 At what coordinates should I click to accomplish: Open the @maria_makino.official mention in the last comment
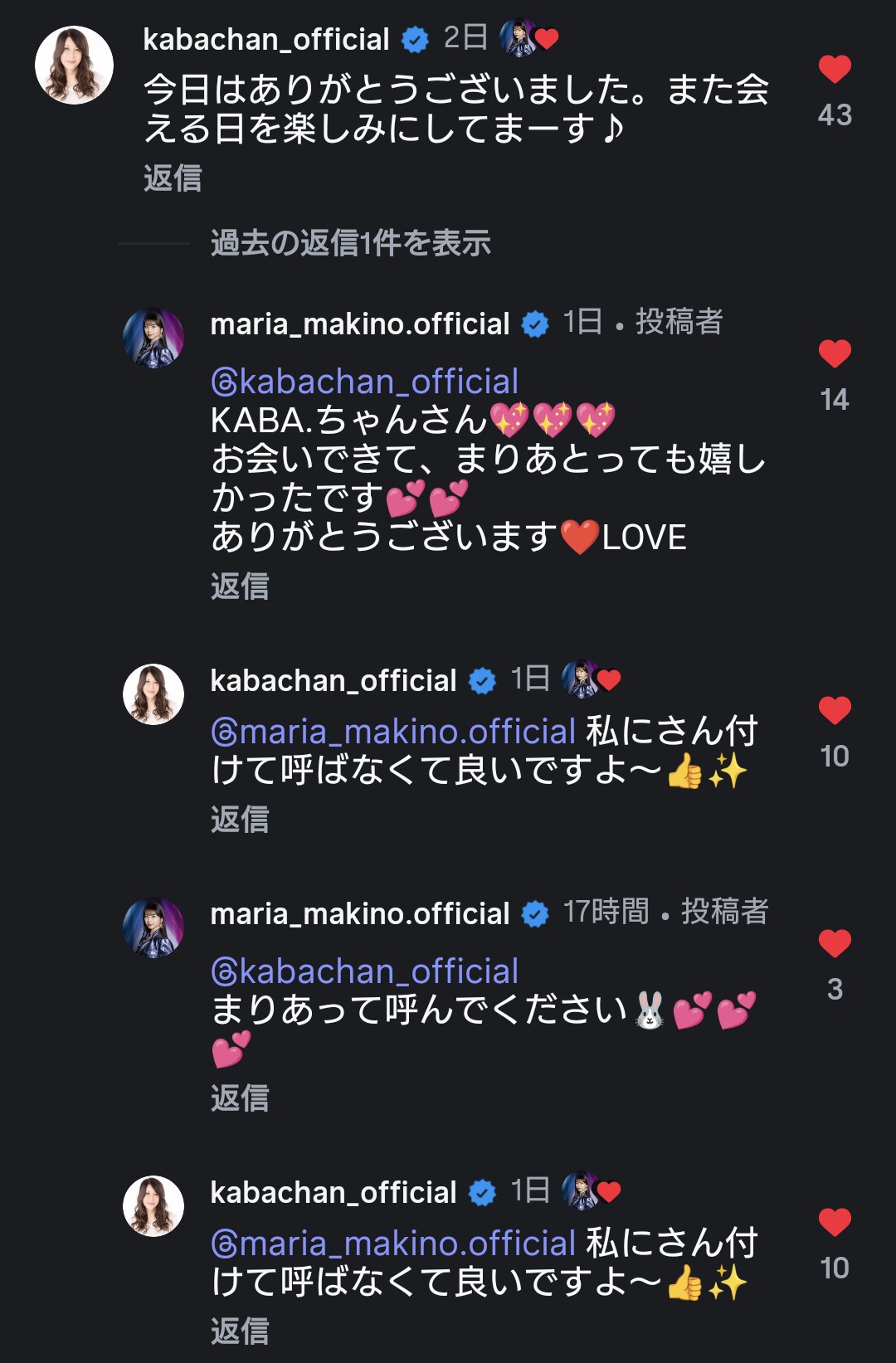coord(393,1244)
